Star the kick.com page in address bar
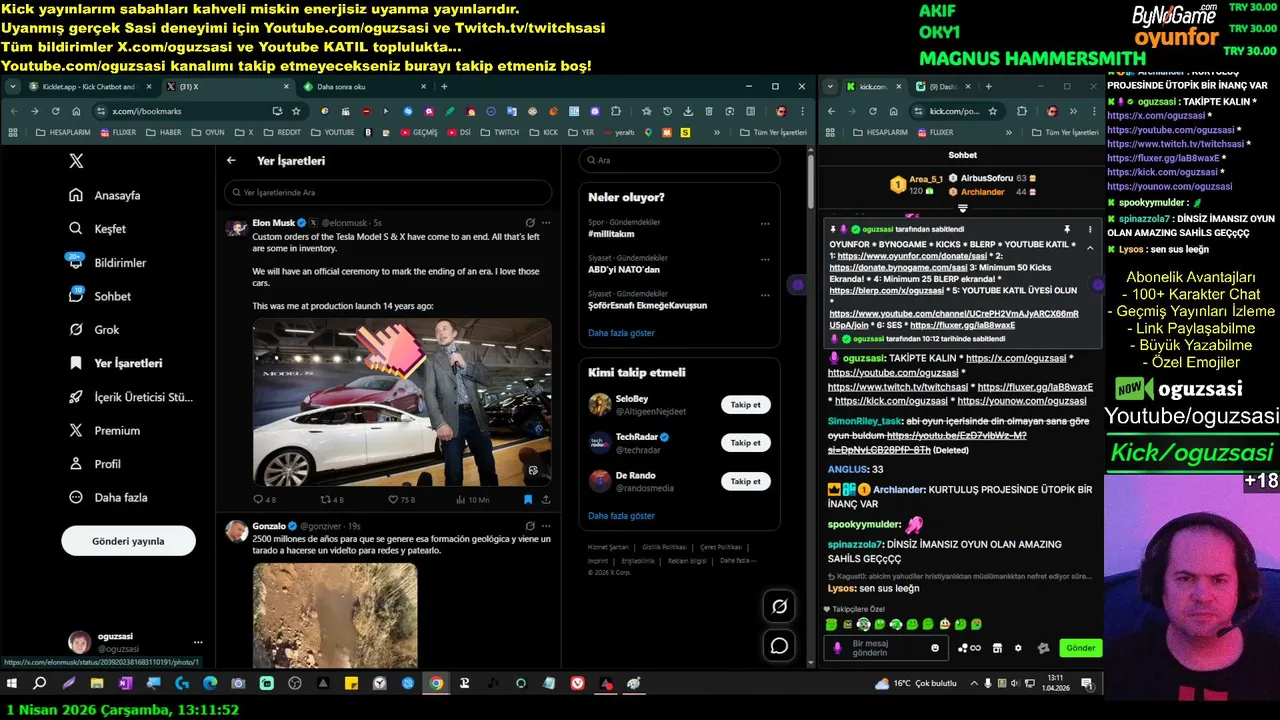1280x720 pixels. 993,111
